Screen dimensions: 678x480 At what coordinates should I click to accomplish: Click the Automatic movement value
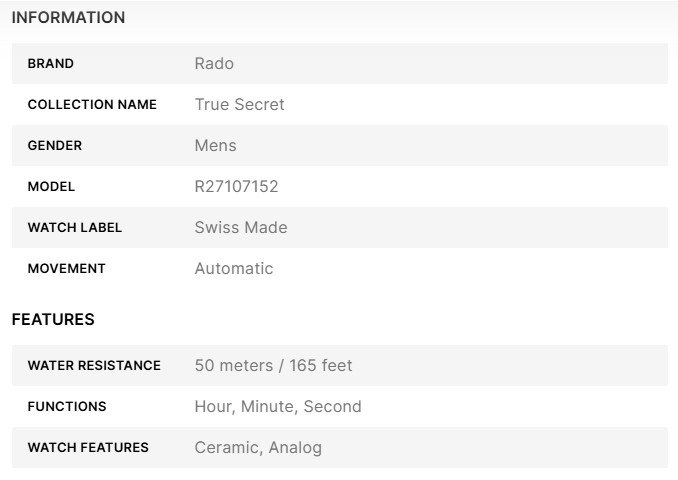point(233,269)
